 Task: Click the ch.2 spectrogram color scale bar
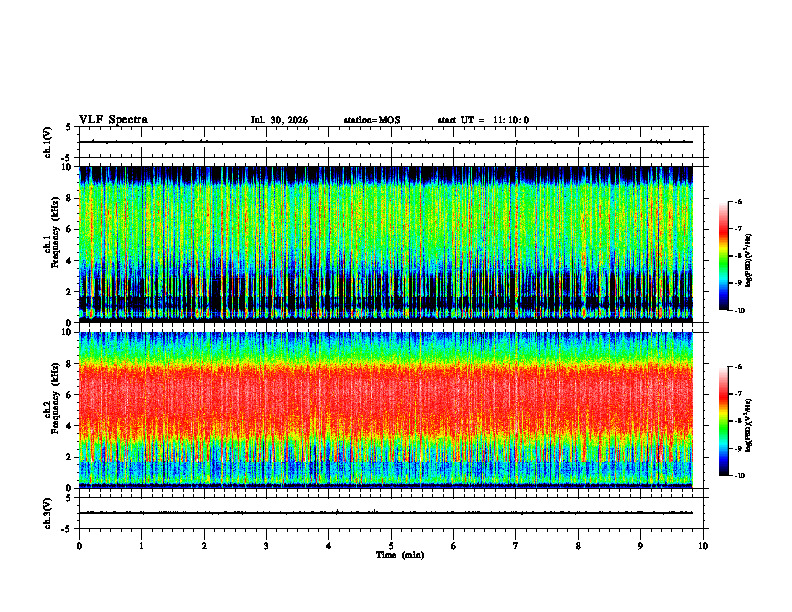pos(723,421)
